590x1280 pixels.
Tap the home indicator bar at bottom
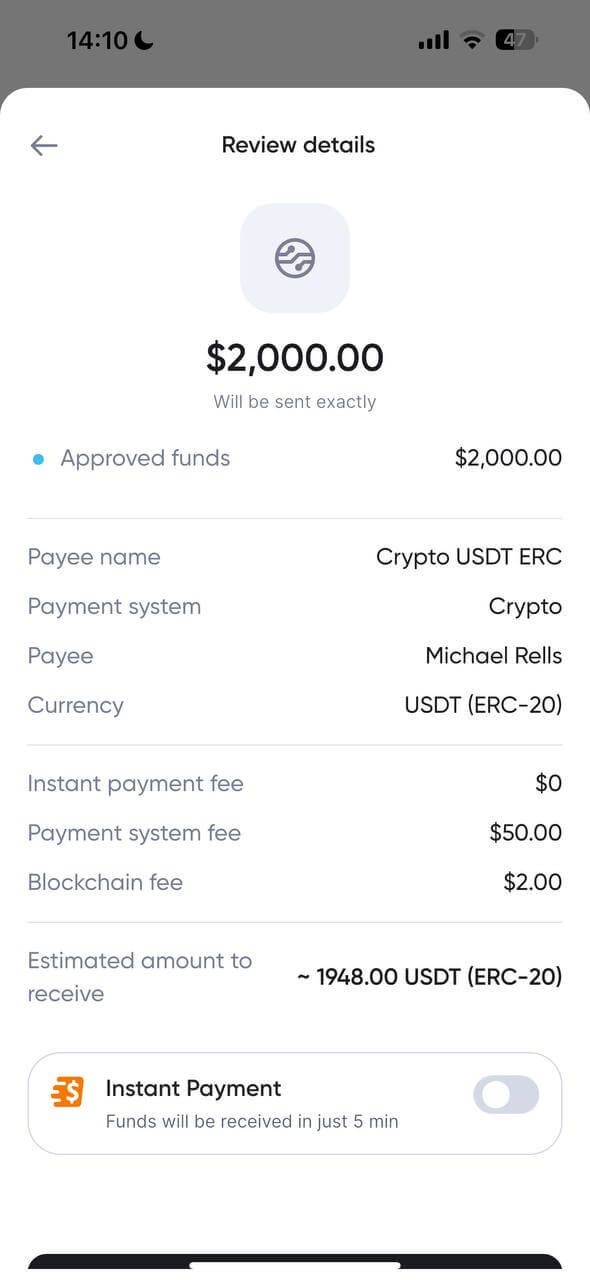295,1268
